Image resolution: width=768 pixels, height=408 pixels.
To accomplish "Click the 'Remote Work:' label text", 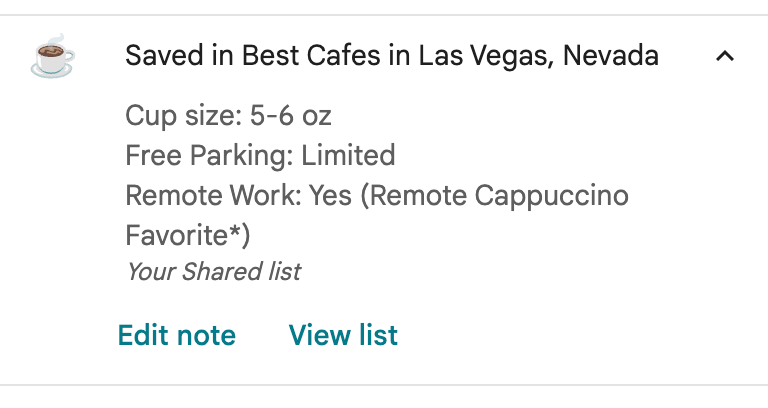I will point(214,195).
